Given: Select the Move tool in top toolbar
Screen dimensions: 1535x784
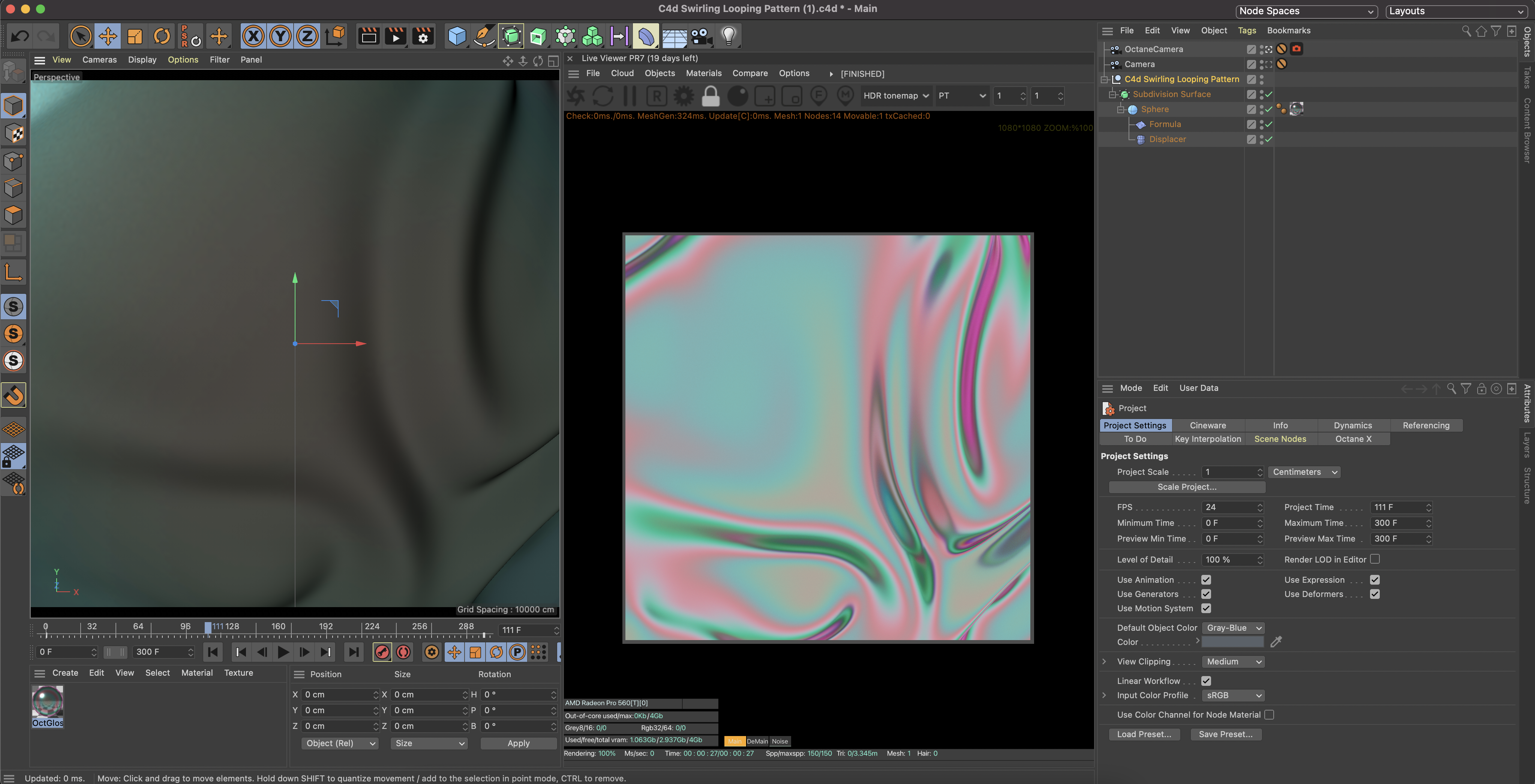Looking at the screenshot, I should (108, 36).
